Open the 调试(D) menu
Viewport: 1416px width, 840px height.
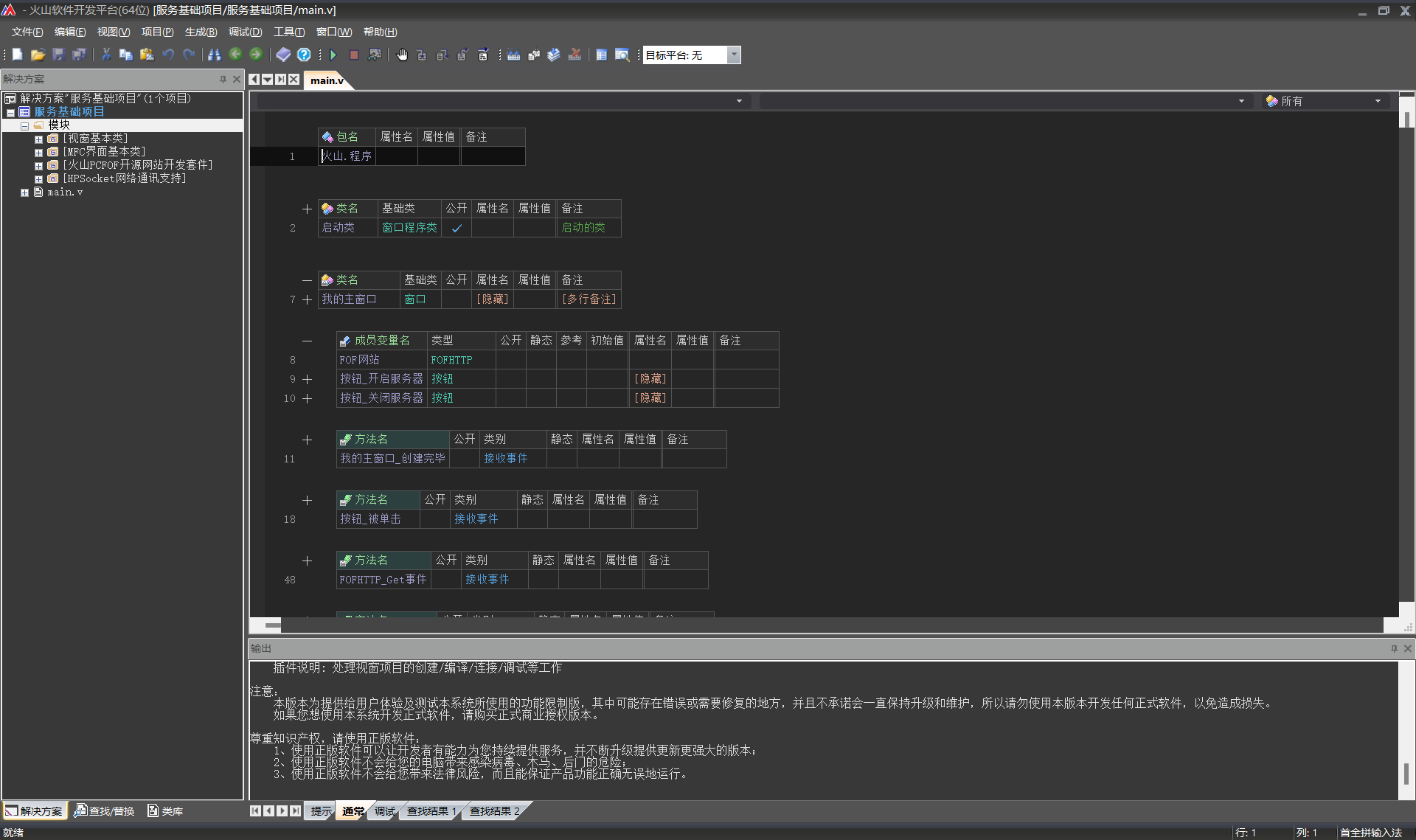coord(245,32)
